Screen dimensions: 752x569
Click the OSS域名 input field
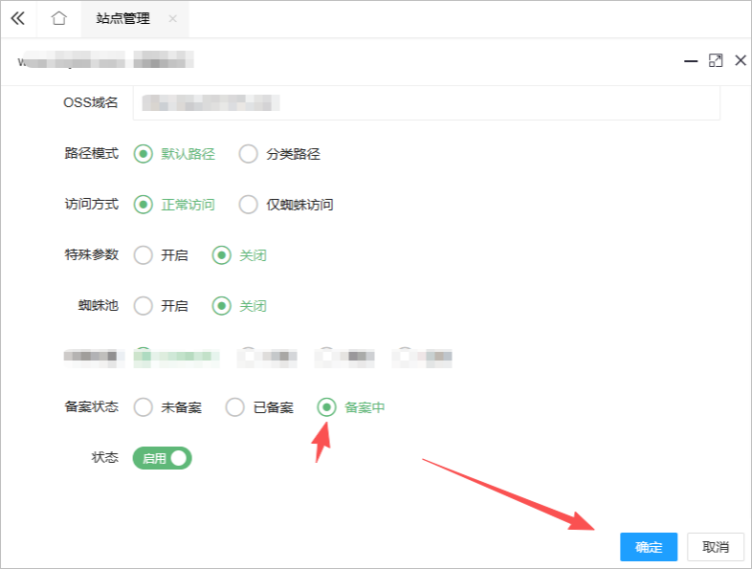point(426,103)
